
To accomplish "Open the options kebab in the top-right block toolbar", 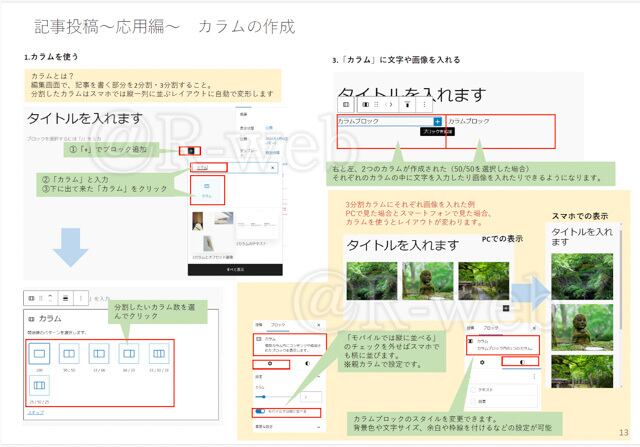I will [424, 105].
